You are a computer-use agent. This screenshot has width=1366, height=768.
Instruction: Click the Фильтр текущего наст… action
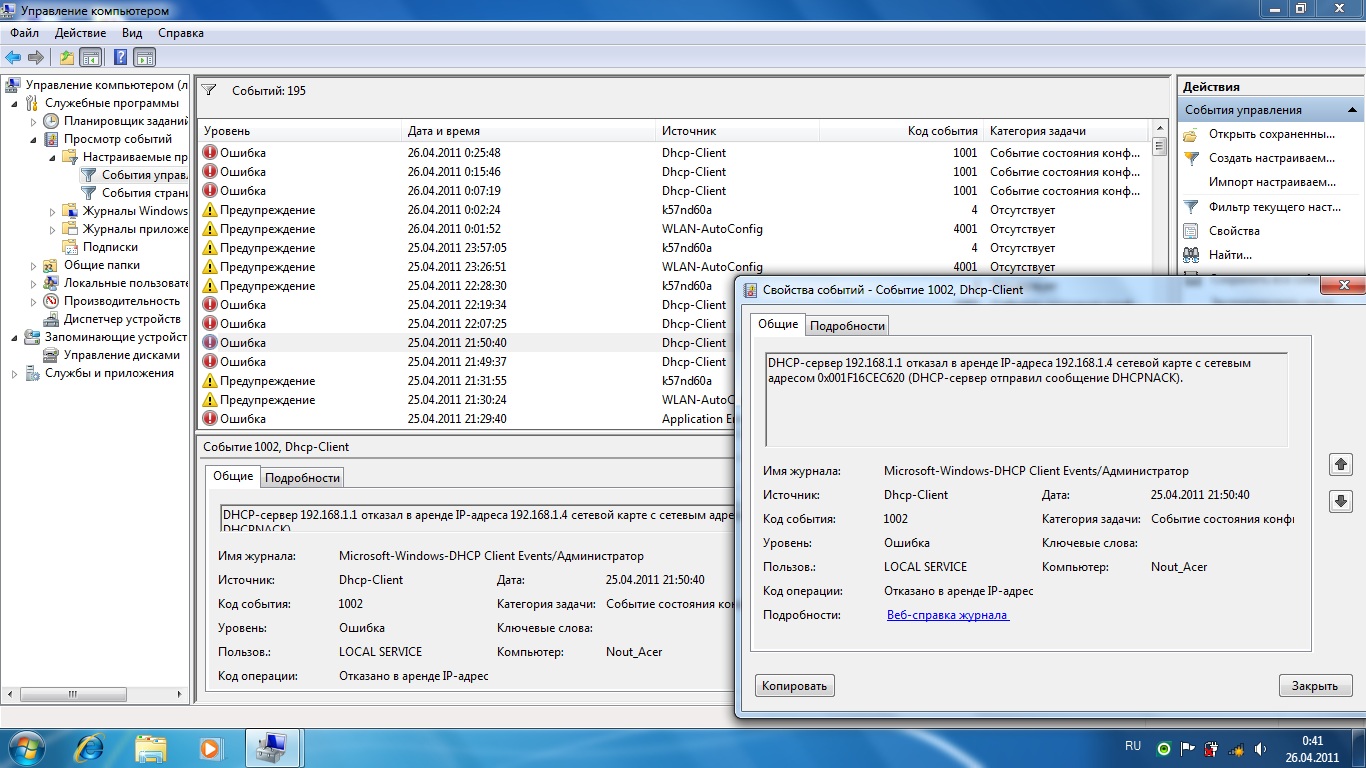point(1275,207)
